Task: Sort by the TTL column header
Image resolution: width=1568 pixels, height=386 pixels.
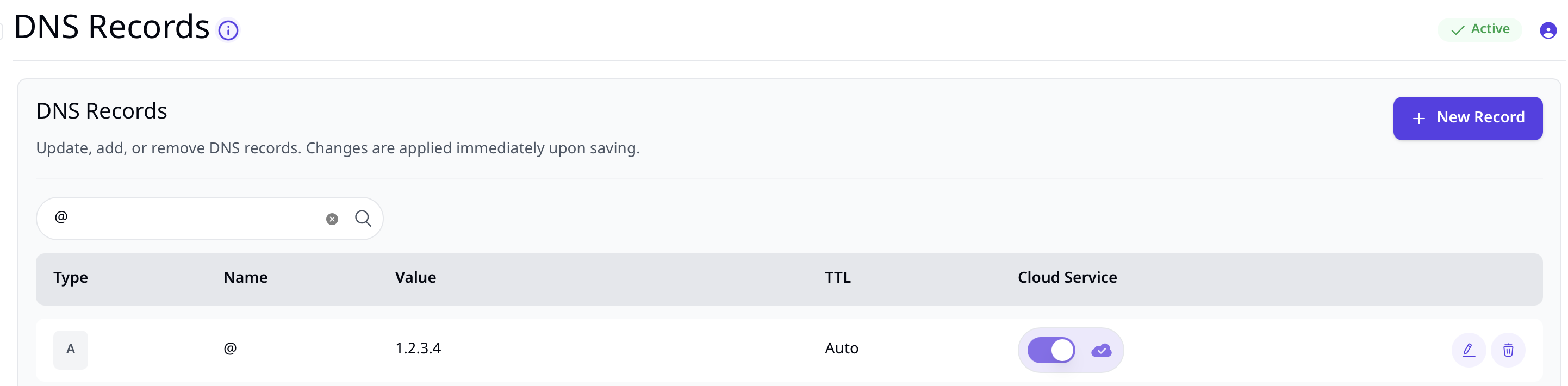Action: click(838, 278)
